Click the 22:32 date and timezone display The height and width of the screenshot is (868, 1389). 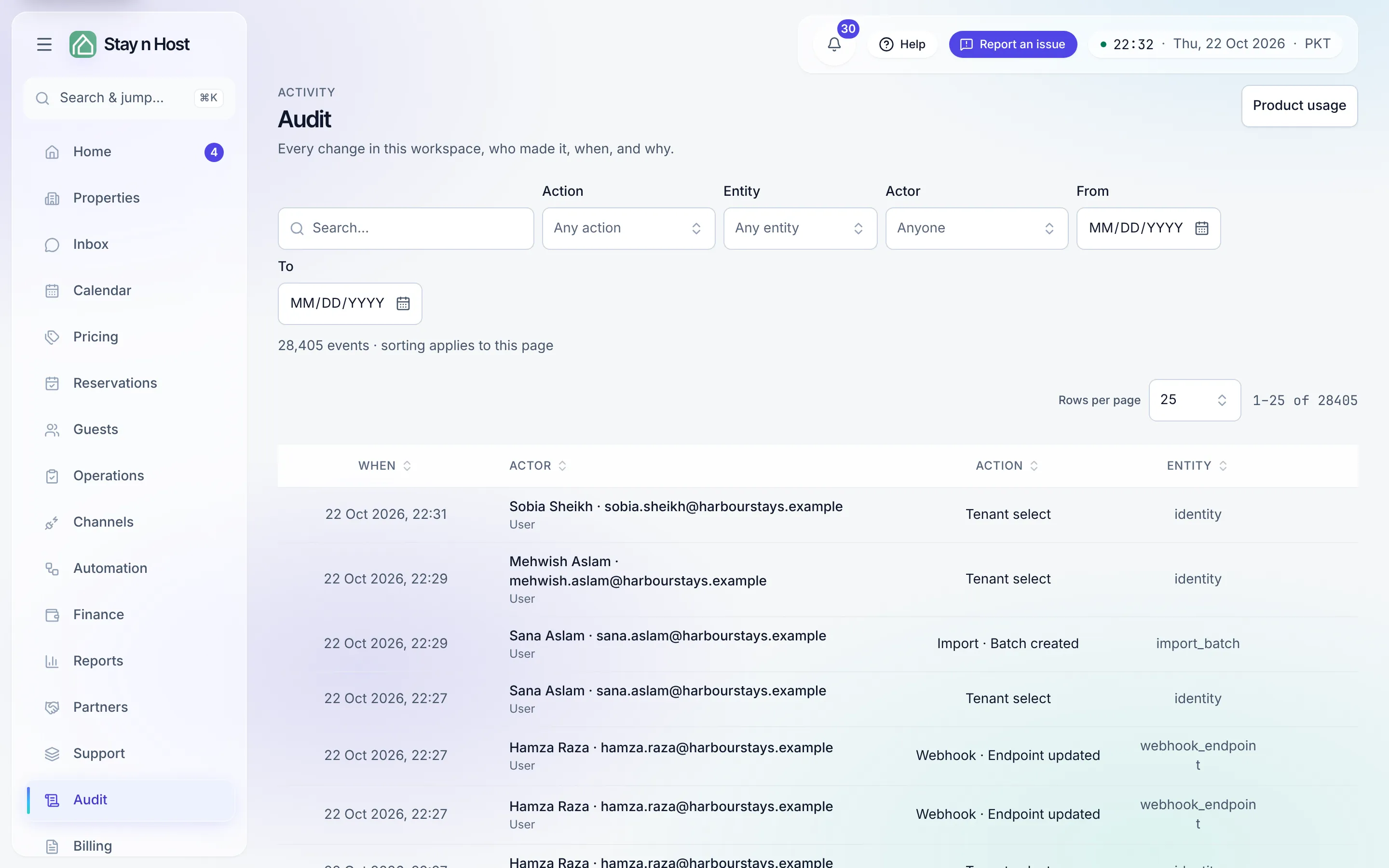coord(1215,44)
